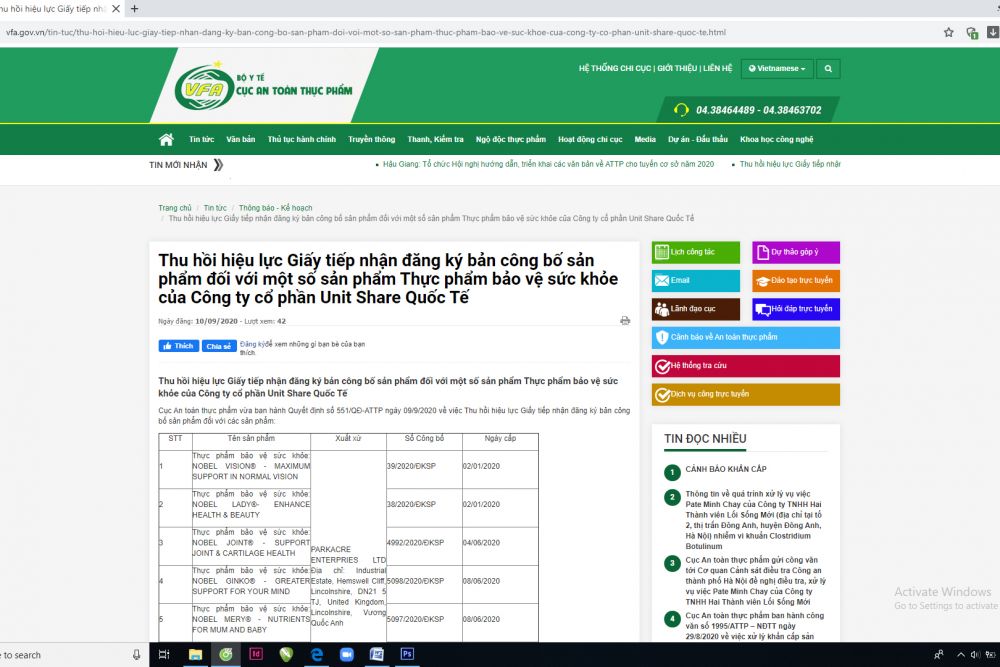Click the taskbar microphone icon
This screenshot has height=667, width=1000.
136,655
